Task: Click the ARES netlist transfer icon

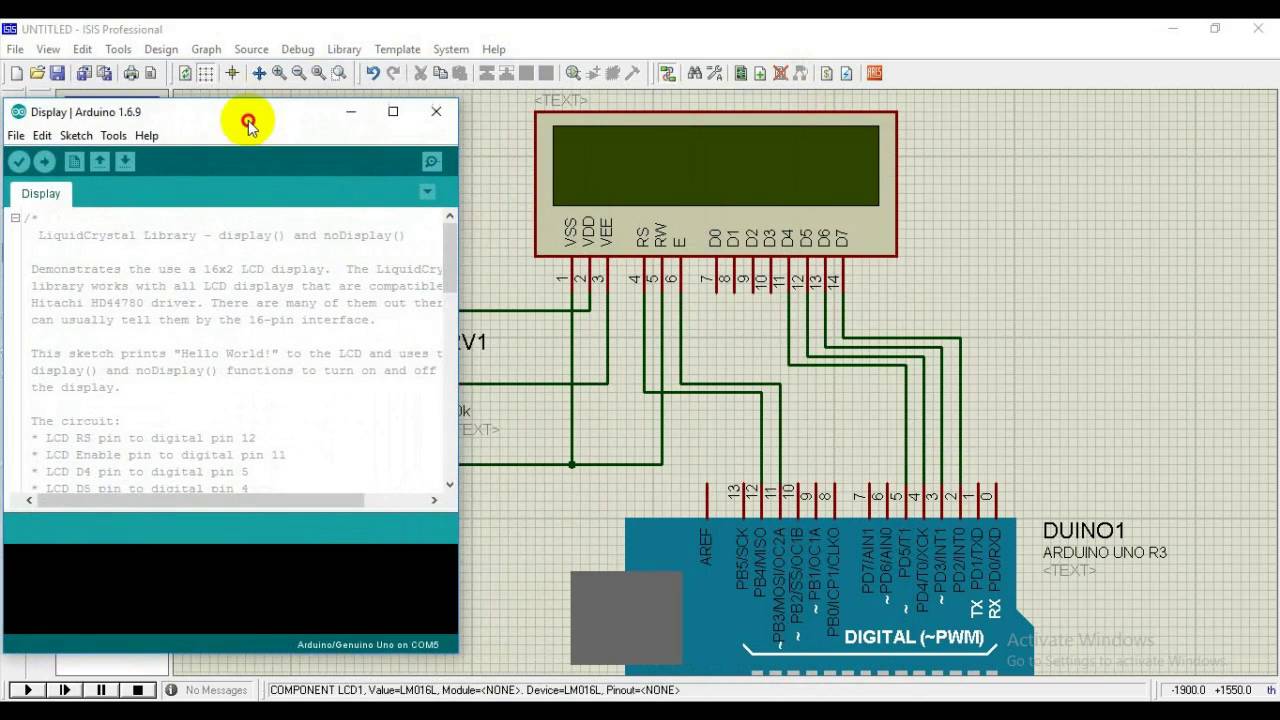Action: point(874,73)
